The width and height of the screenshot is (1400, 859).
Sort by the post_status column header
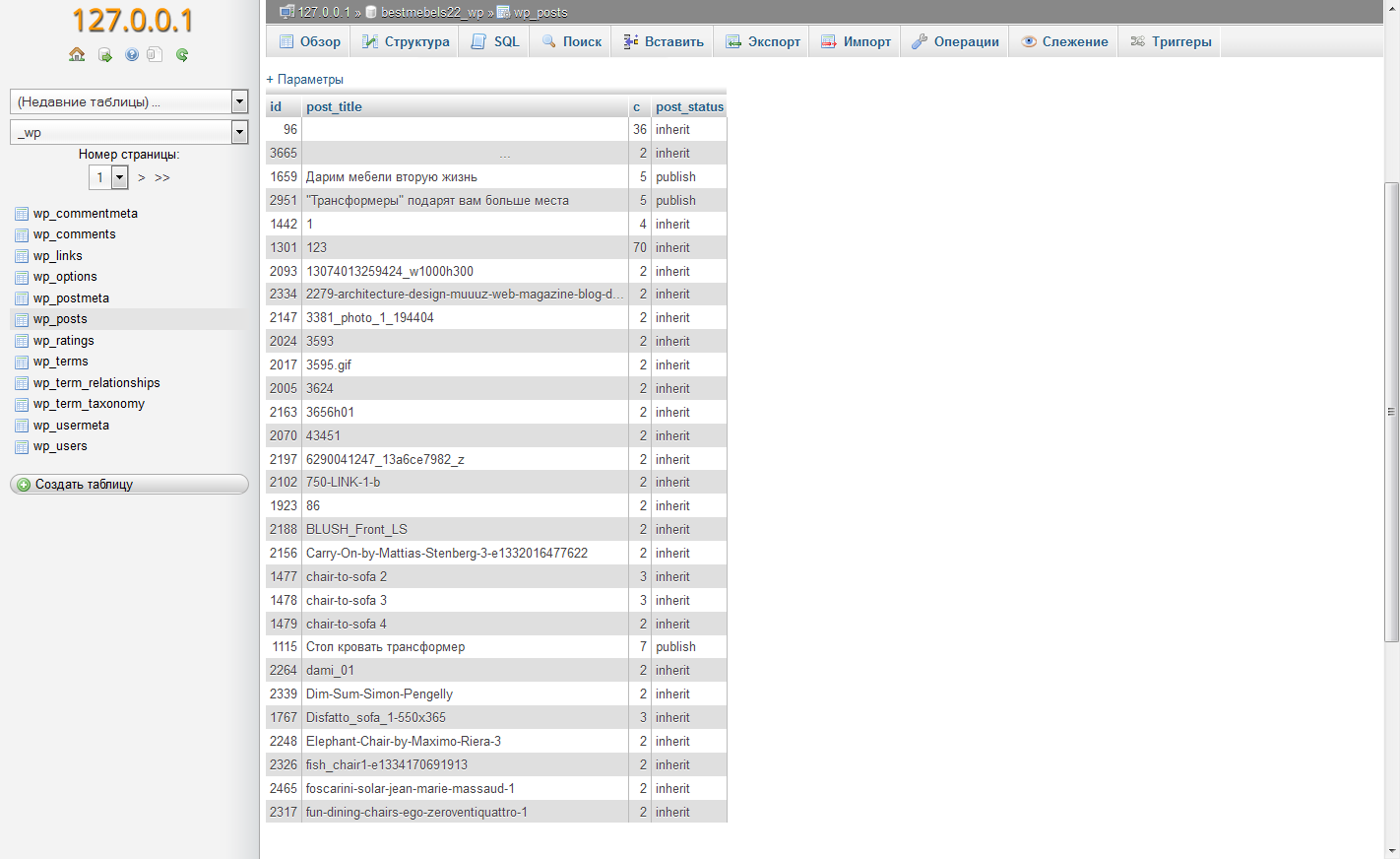tap(689, 106)
